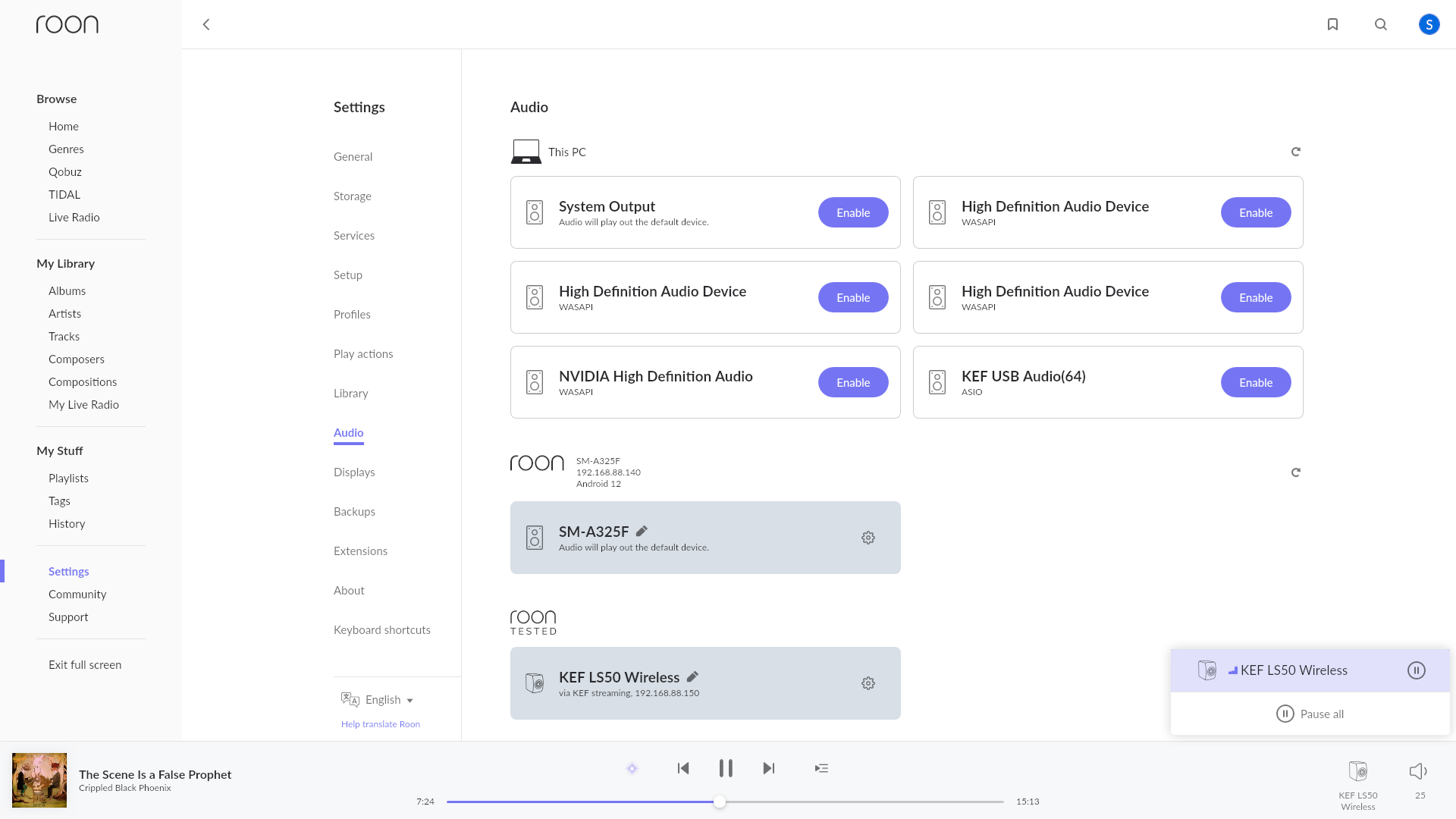Pause KEF LS50 Wireless zone in popup
The width and height of the screenshot is (1456, 819).
pos(1416,670)
